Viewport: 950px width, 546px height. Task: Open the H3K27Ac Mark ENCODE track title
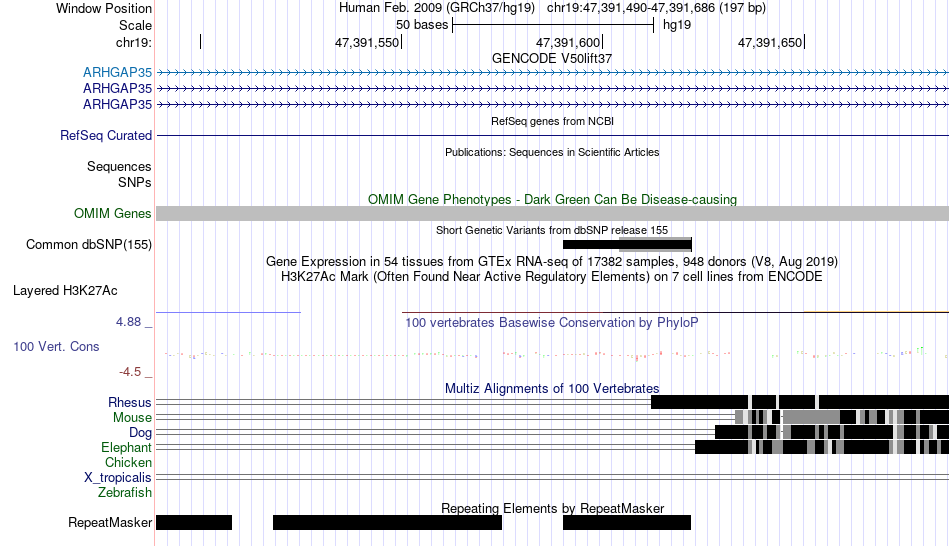(x=552, y=276)
